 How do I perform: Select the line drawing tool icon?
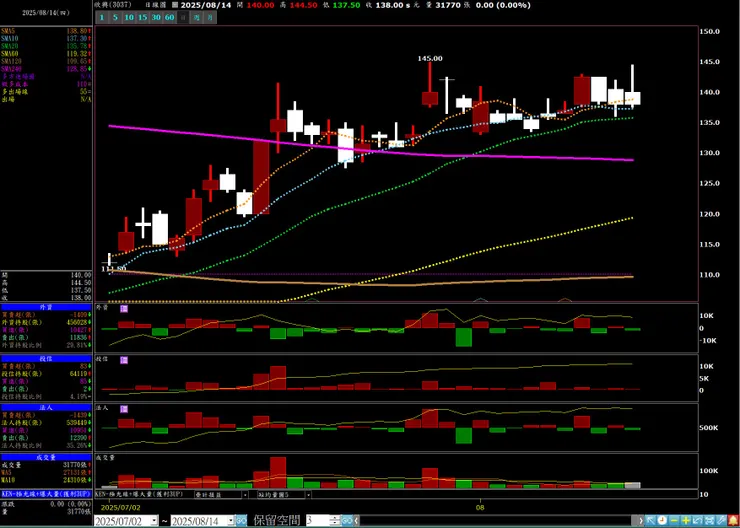click(x=721, y=520)
